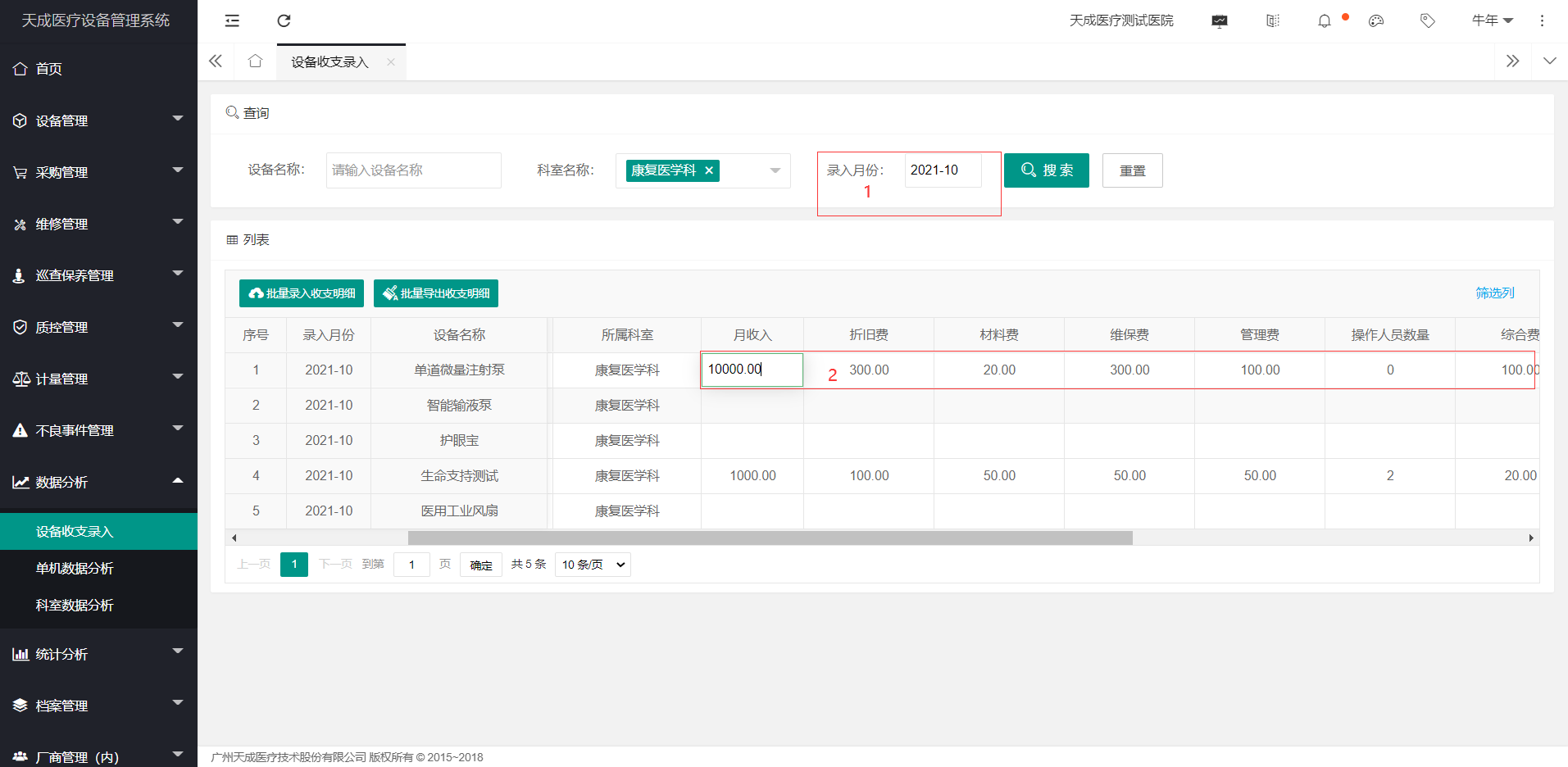The width and height of the screenshot is (1568, 767).
Task: Click the refresh icon in the top bar
Action: pyautogui.click(x=284, y=20)
